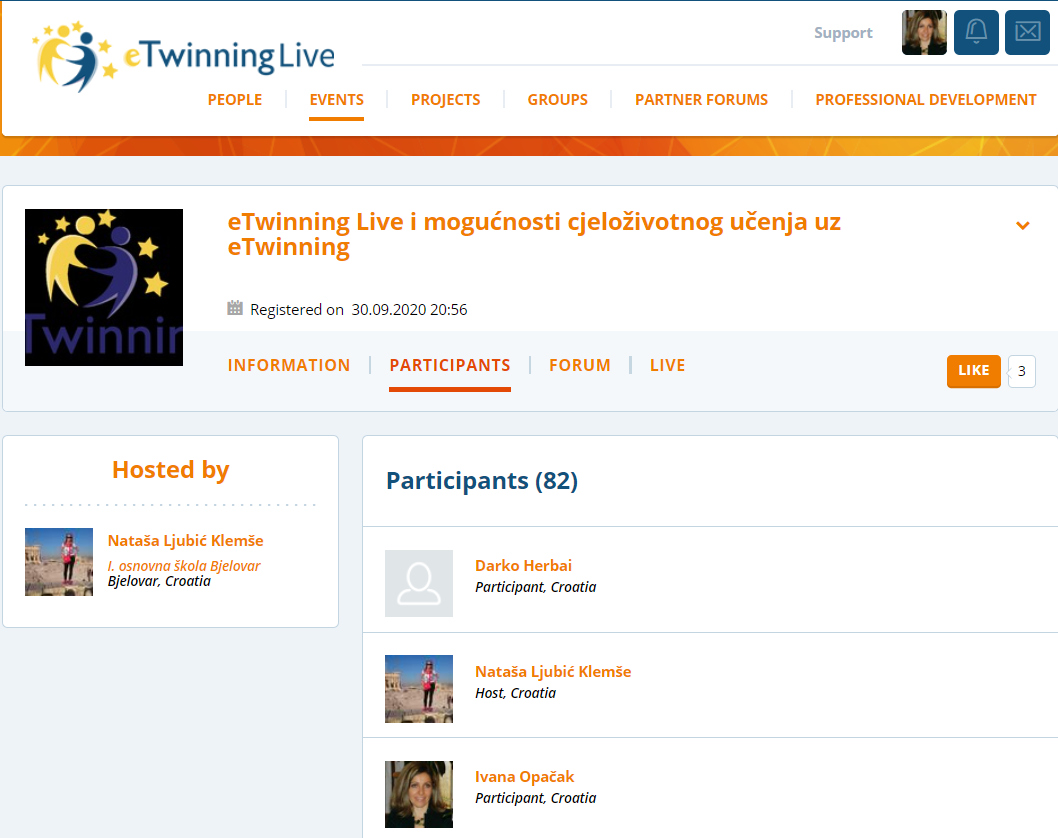Viewport: 1058px width, 838px height.
Task: Click the Support link
Action: [x=843, y=32]
